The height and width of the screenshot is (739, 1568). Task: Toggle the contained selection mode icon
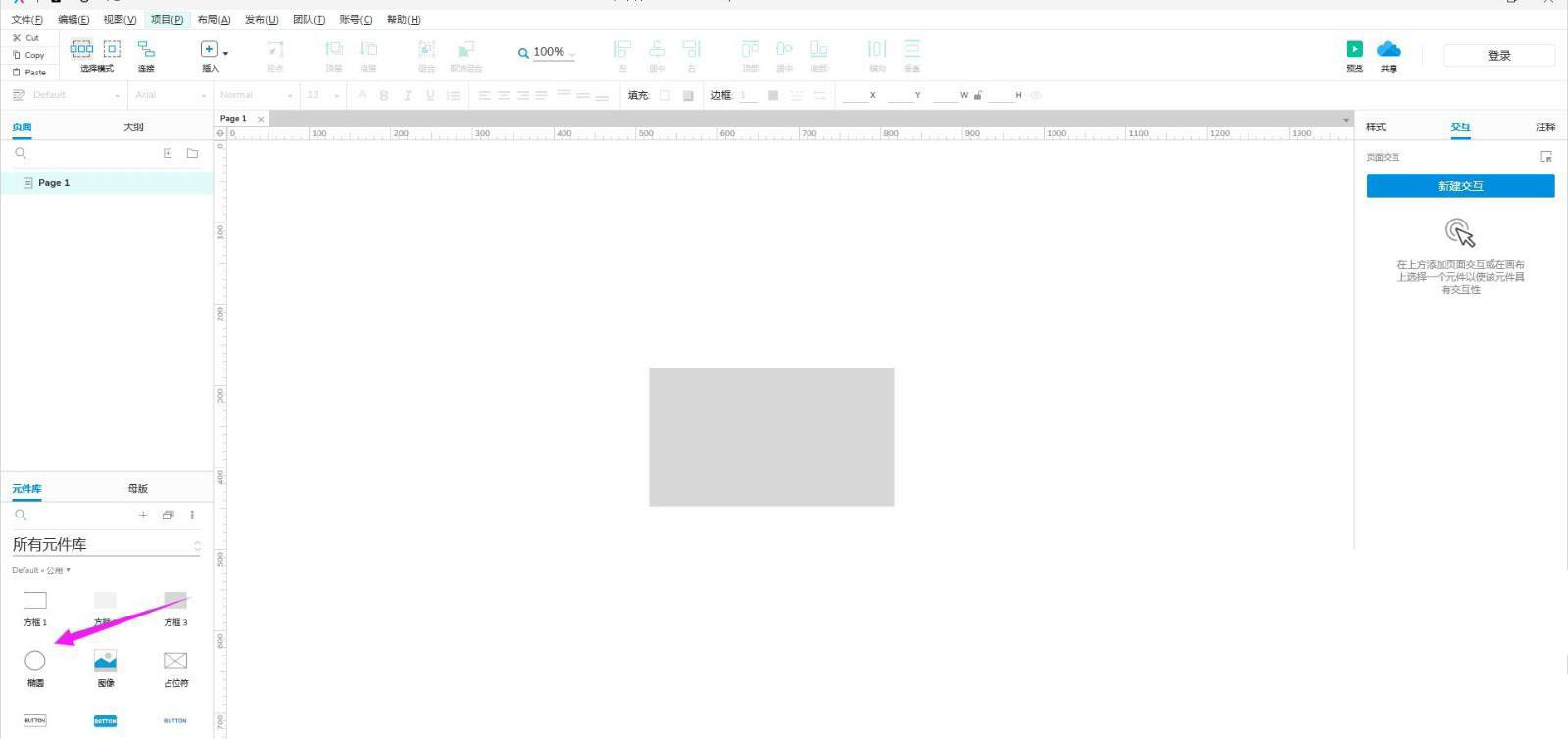tap(113, 48)
